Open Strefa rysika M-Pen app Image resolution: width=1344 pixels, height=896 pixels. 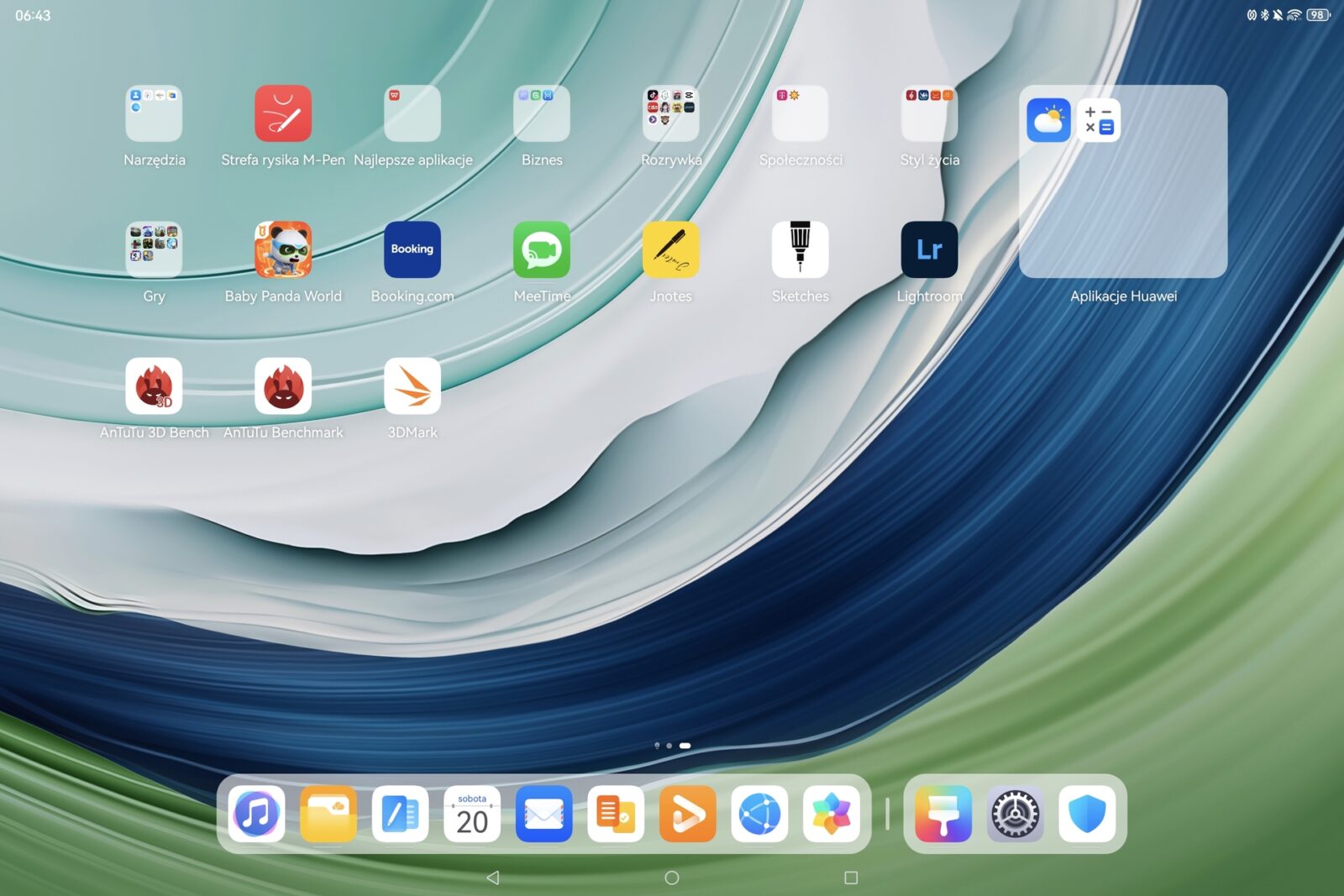[x=283, y=113]
